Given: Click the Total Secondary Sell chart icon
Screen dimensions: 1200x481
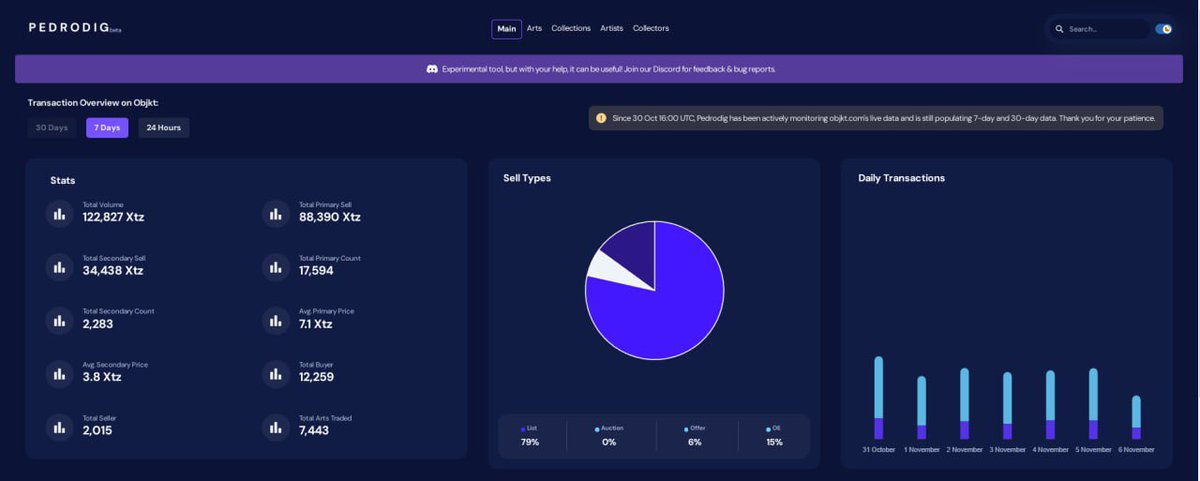Looking at the screenshot, I should [x=59, y=267].
